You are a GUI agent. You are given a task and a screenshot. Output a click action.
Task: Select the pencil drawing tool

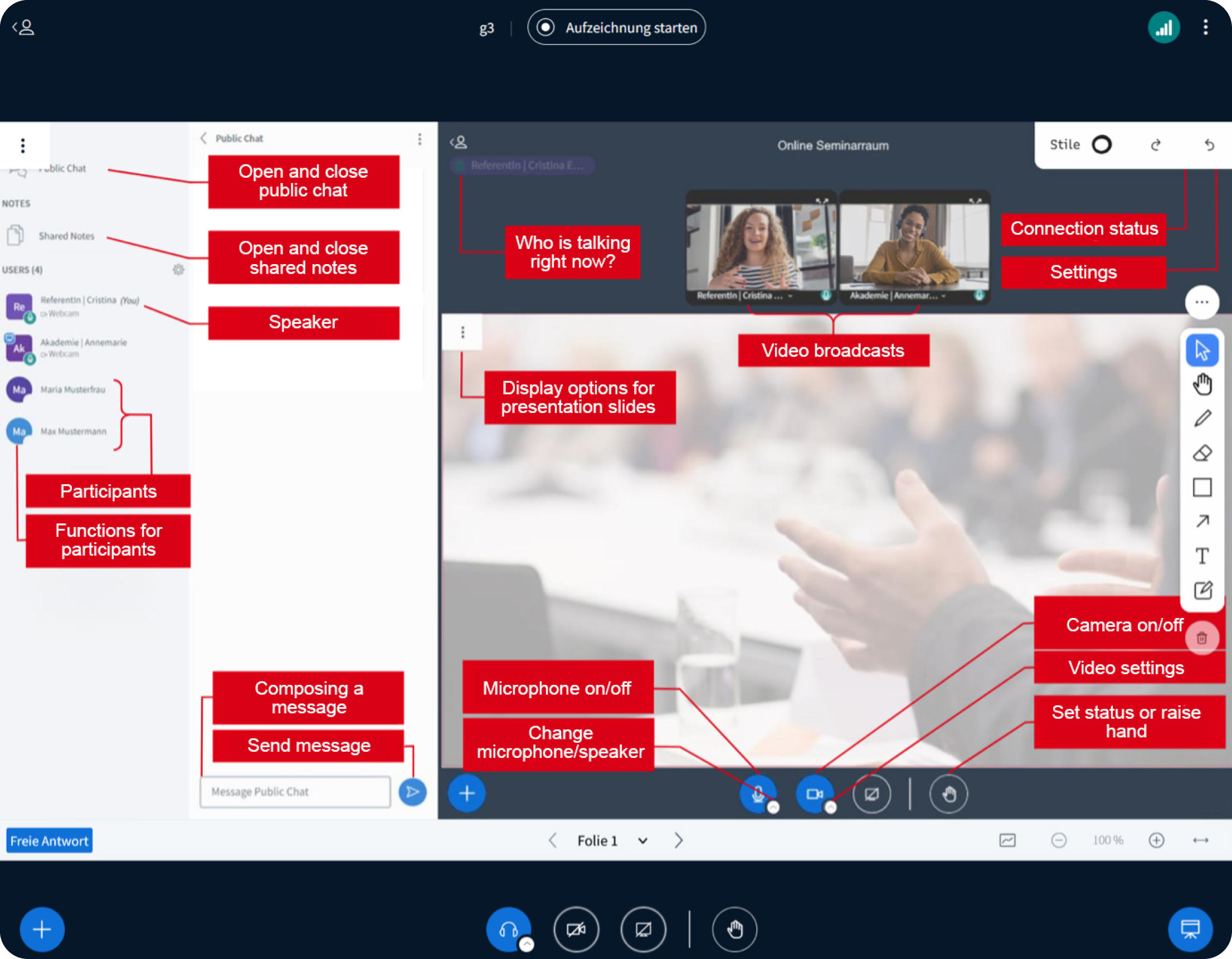tap(1202, 418)
